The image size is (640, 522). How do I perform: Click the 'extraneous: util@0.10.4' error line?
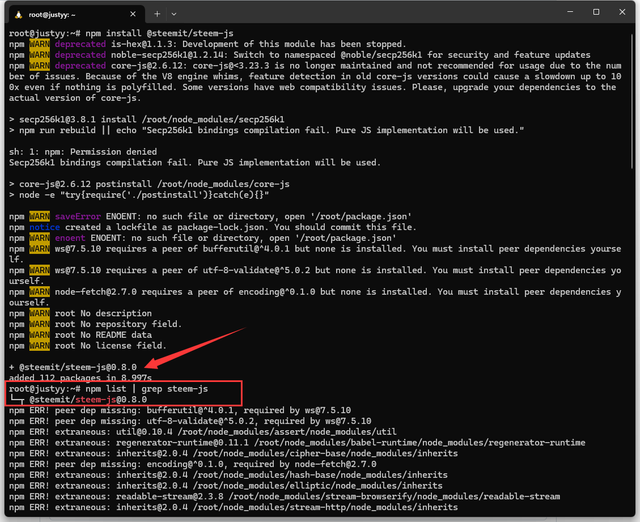(x=203, y=432)
